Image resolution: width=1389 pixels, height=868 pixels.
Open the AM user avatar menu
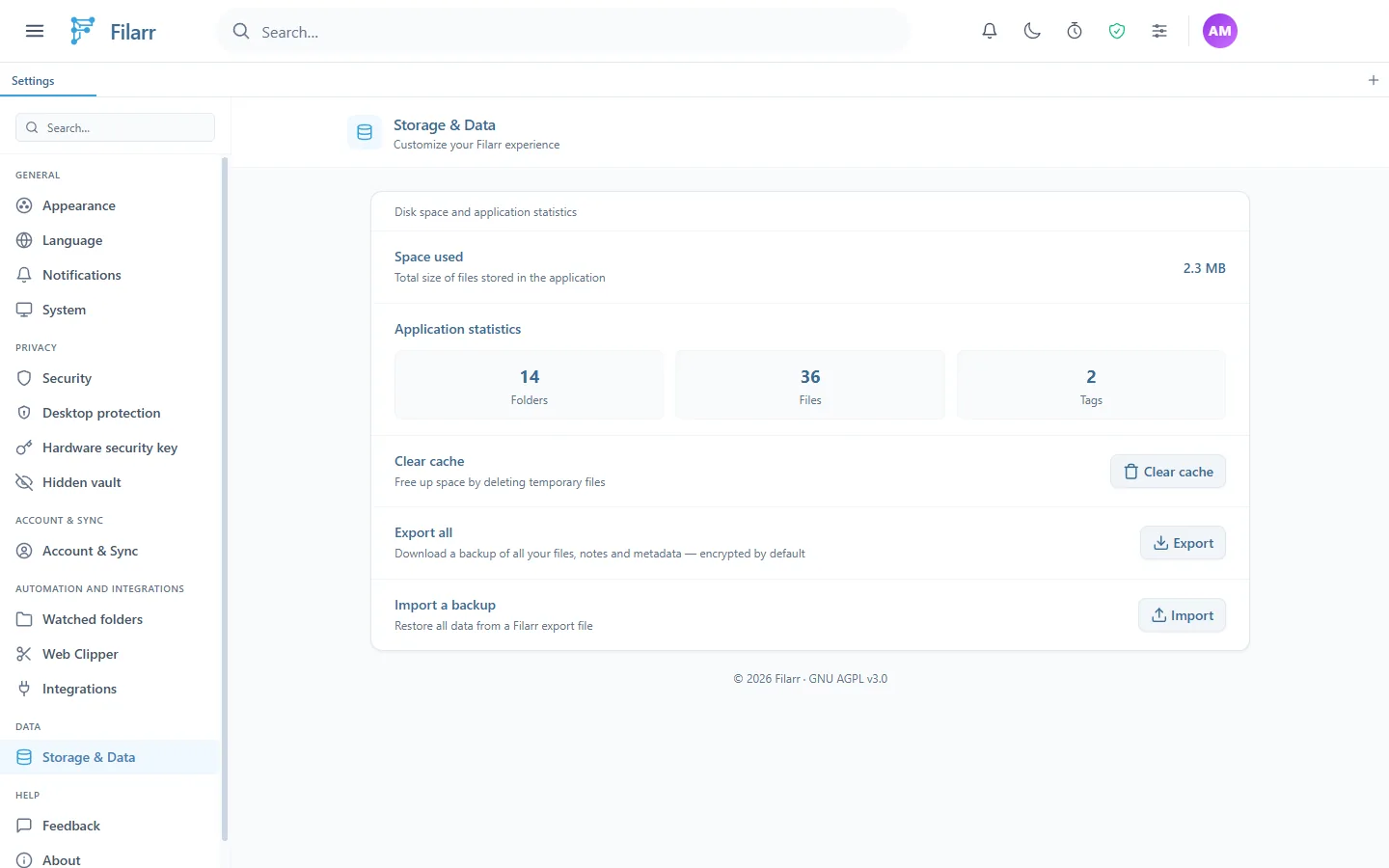click(x=1220, y=31)
